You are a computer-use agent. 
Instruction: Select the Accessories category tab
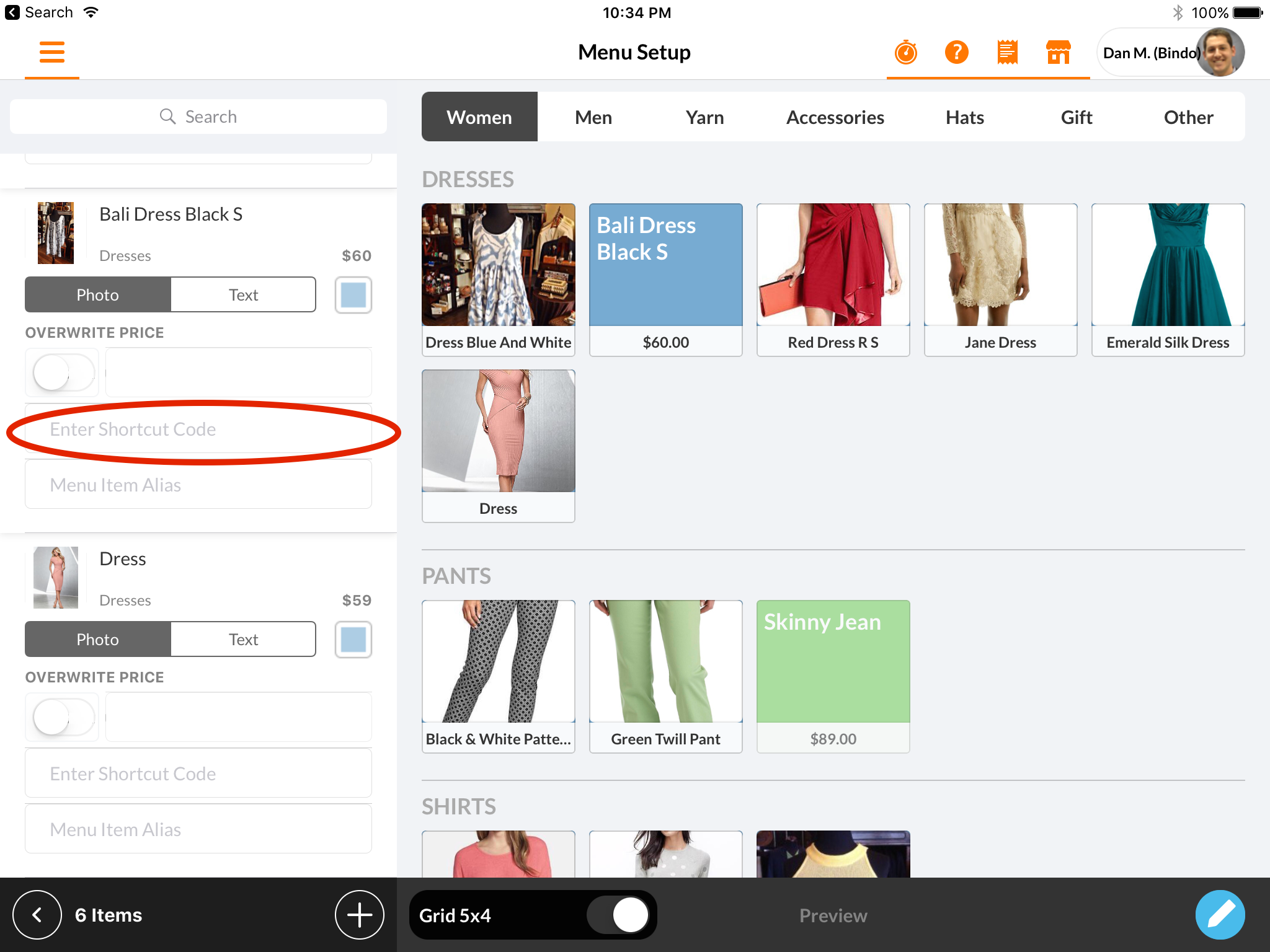(x=835, y=117)
